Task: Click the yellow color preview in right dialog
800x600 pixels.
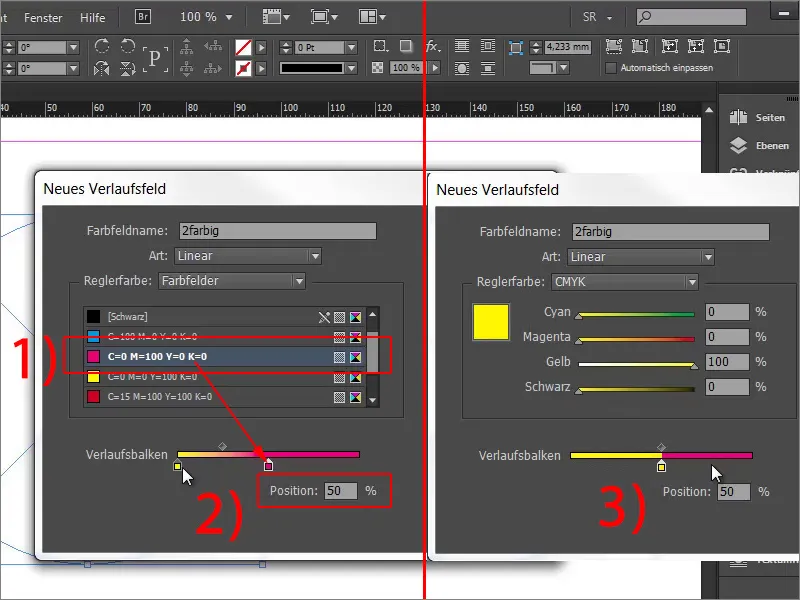Action: click(x=491, y=322)
